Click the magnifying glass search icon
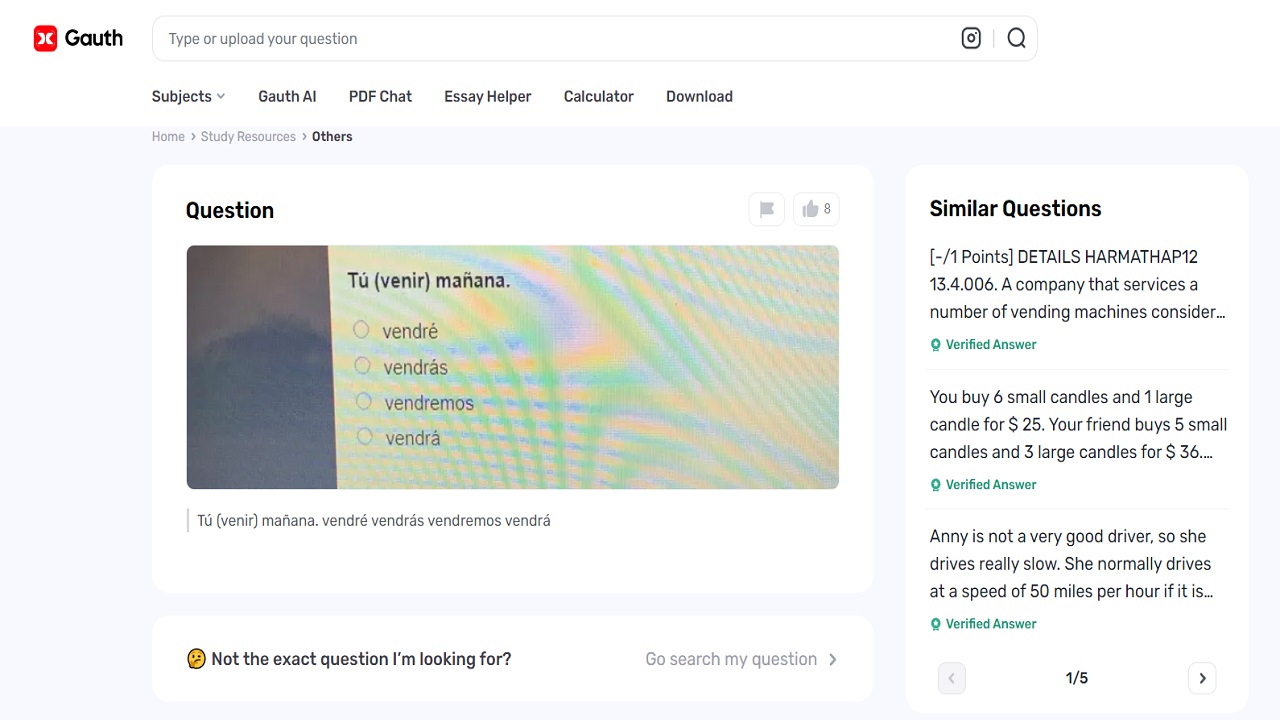 (x=1017, y=38)
